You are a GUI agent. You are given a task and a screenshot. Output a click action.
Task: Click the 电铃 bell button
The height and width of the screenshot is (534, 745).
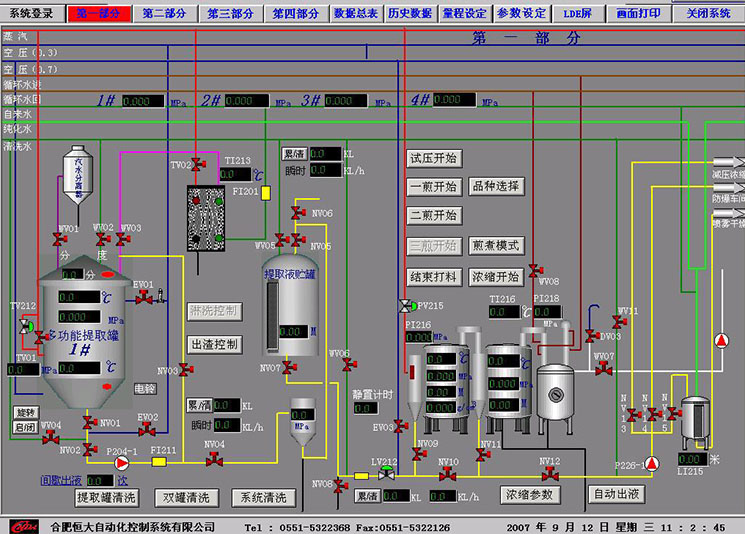145,389
